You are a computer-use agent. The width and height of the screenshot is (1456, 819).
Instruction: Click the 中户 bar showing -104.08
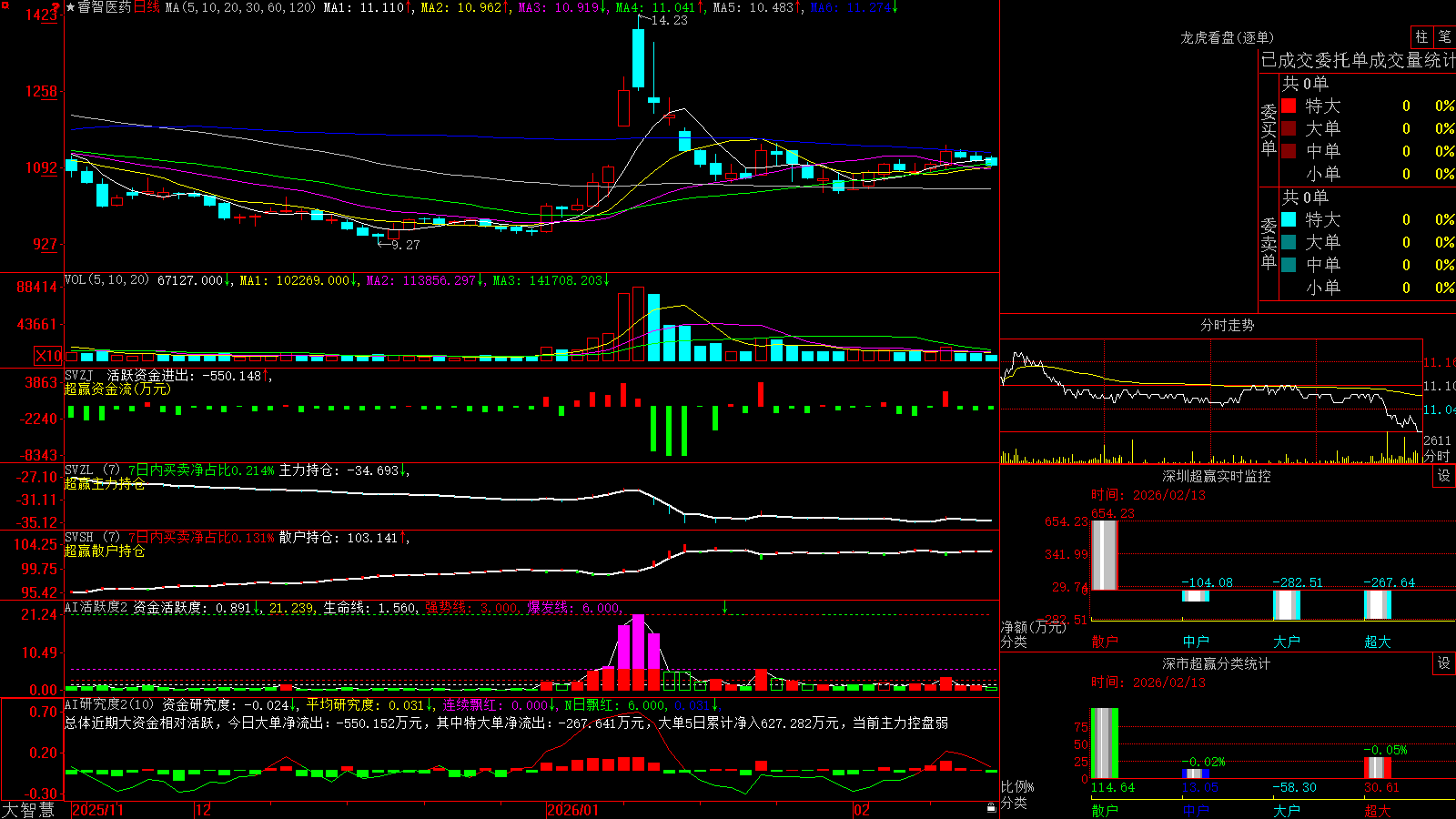coord(1196,596)
